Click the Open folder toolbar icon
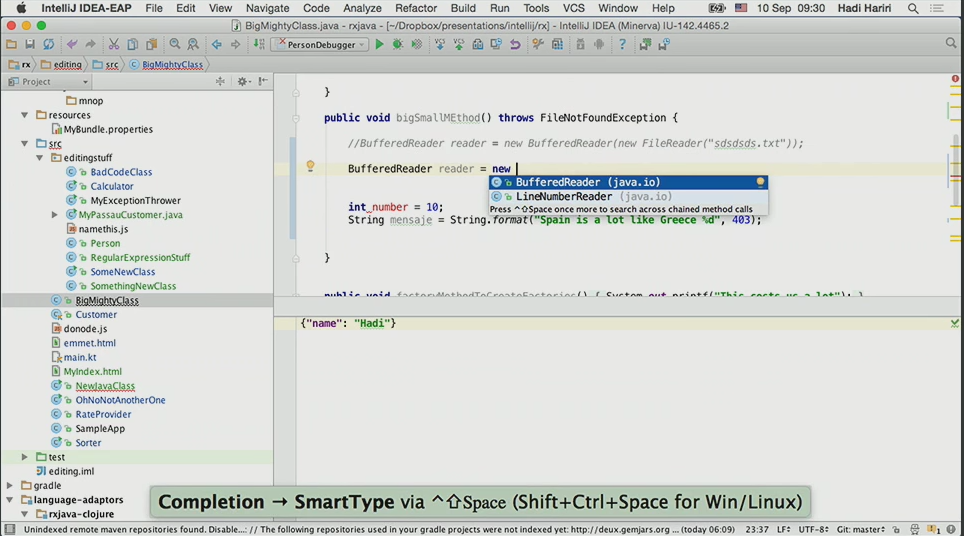The width and height of the screenshot is (964, 536). click(x=11, y=44)
